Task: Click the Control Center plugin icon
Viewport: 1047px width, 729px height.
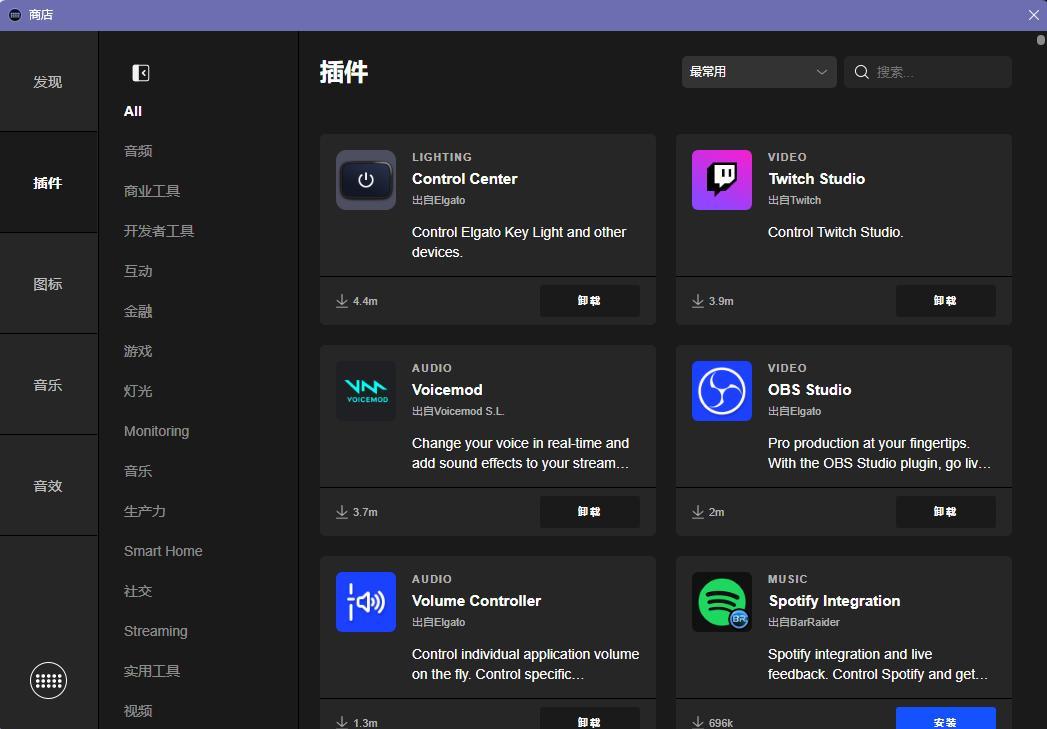Action: (x=366, y=180)
